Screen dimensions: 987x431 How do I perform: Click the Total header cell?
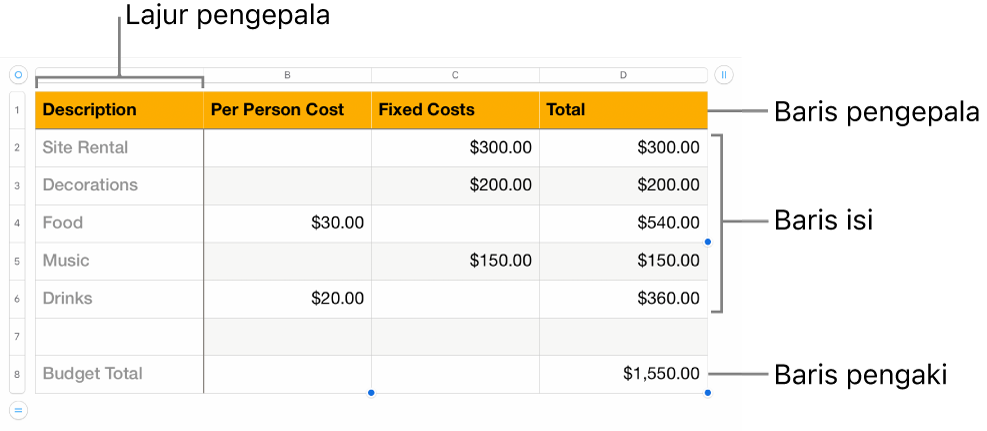click(623, 110)
